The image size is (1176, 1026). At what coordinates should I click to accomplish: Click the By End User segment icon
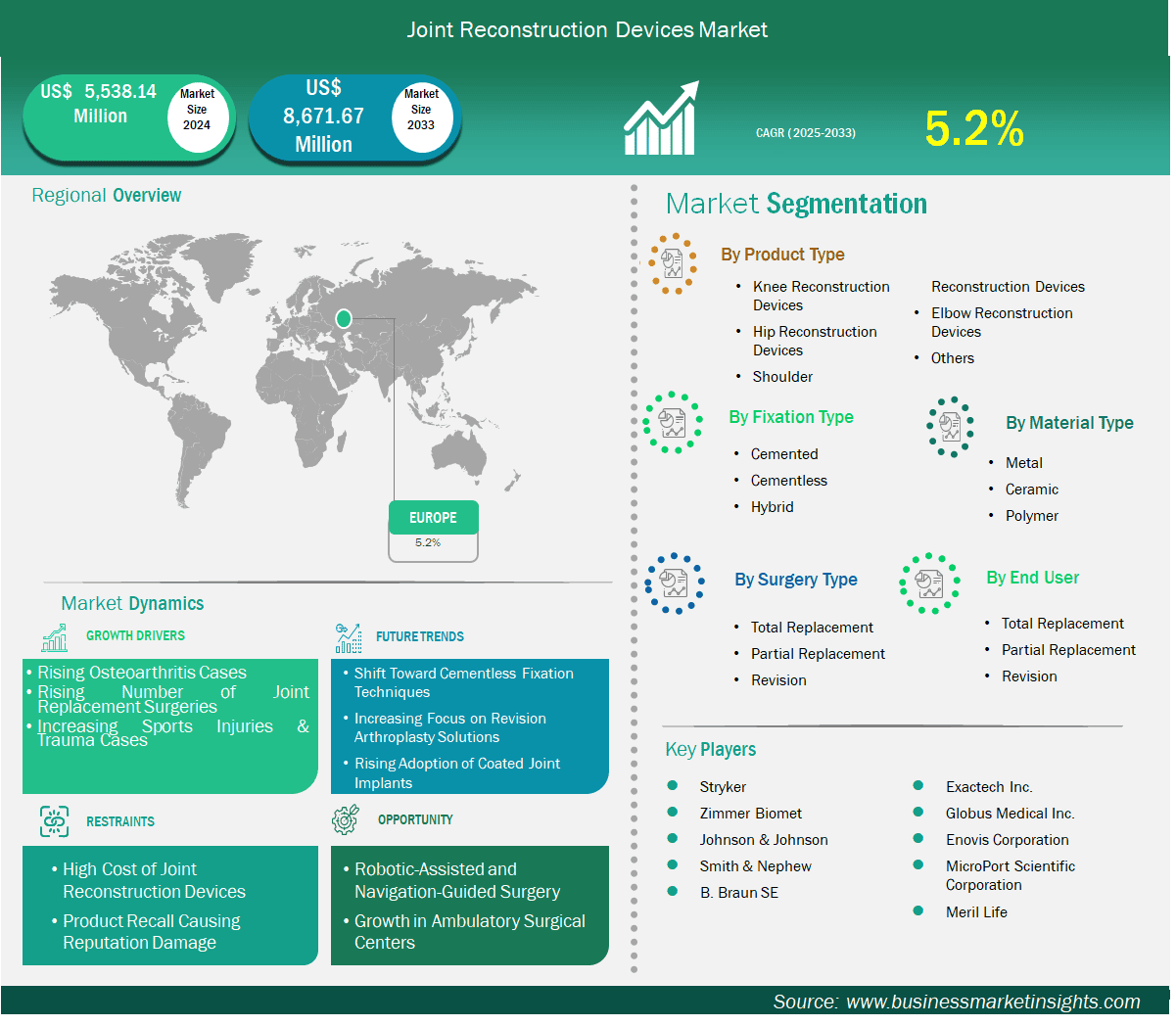click(929, 583)
